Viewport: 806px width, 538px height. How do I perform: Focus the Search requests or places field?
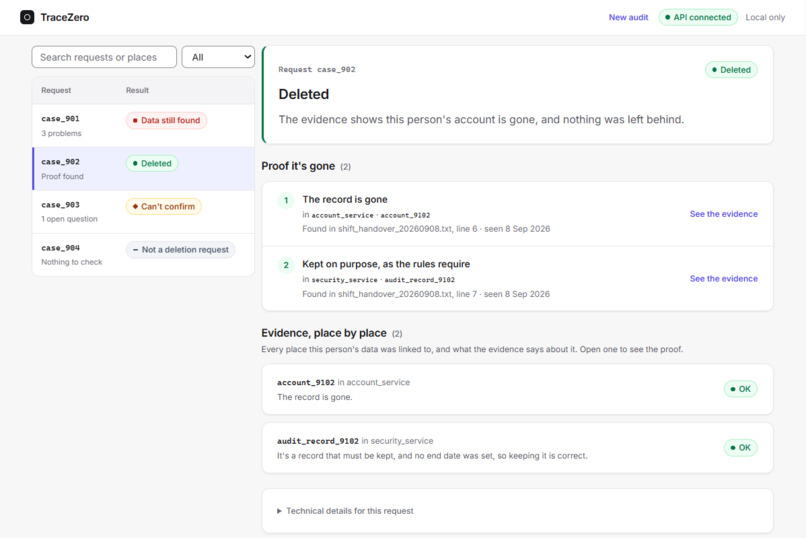point(104,57)
